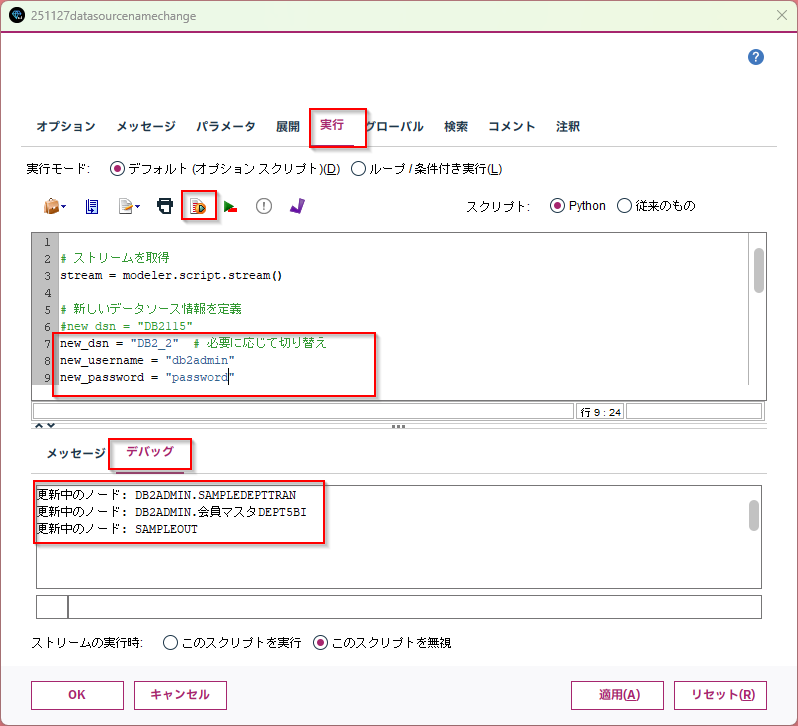Viewport: 798px width, 726px height.
Task: Click the キャンセル button
Action: point(180,695)
